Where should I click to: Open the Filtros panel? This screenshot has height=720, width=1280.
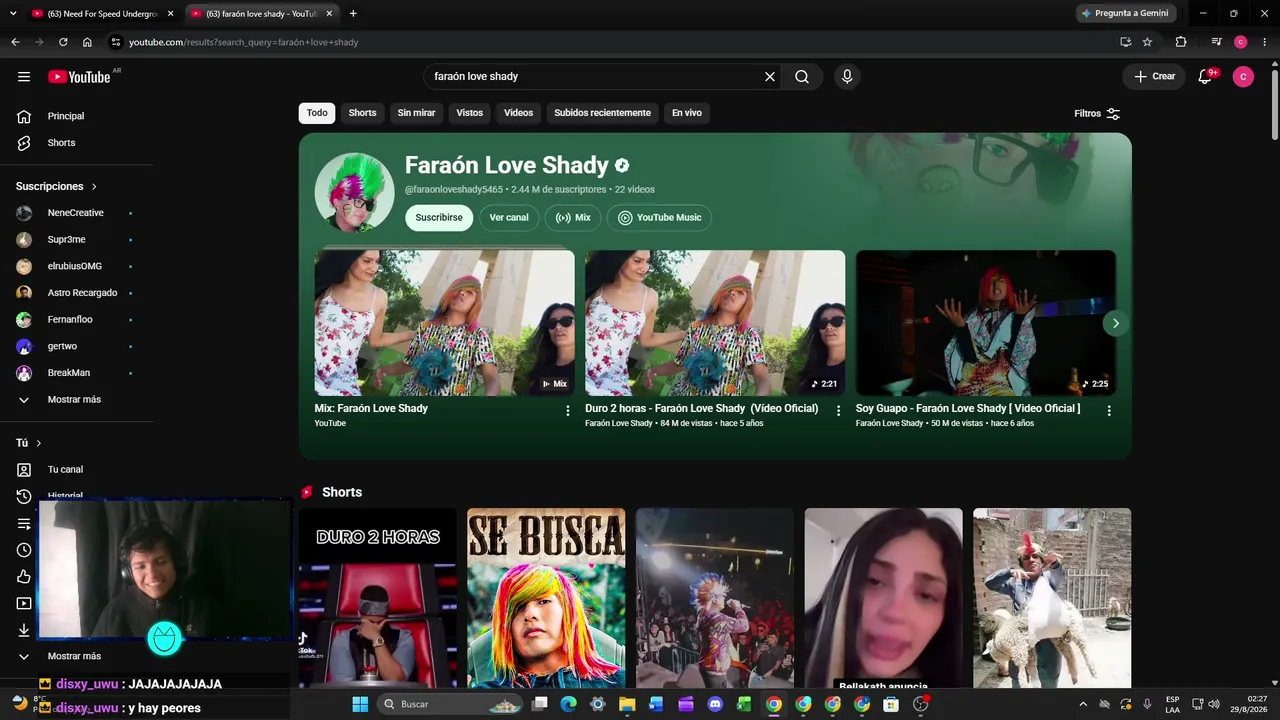[1097, 114]
